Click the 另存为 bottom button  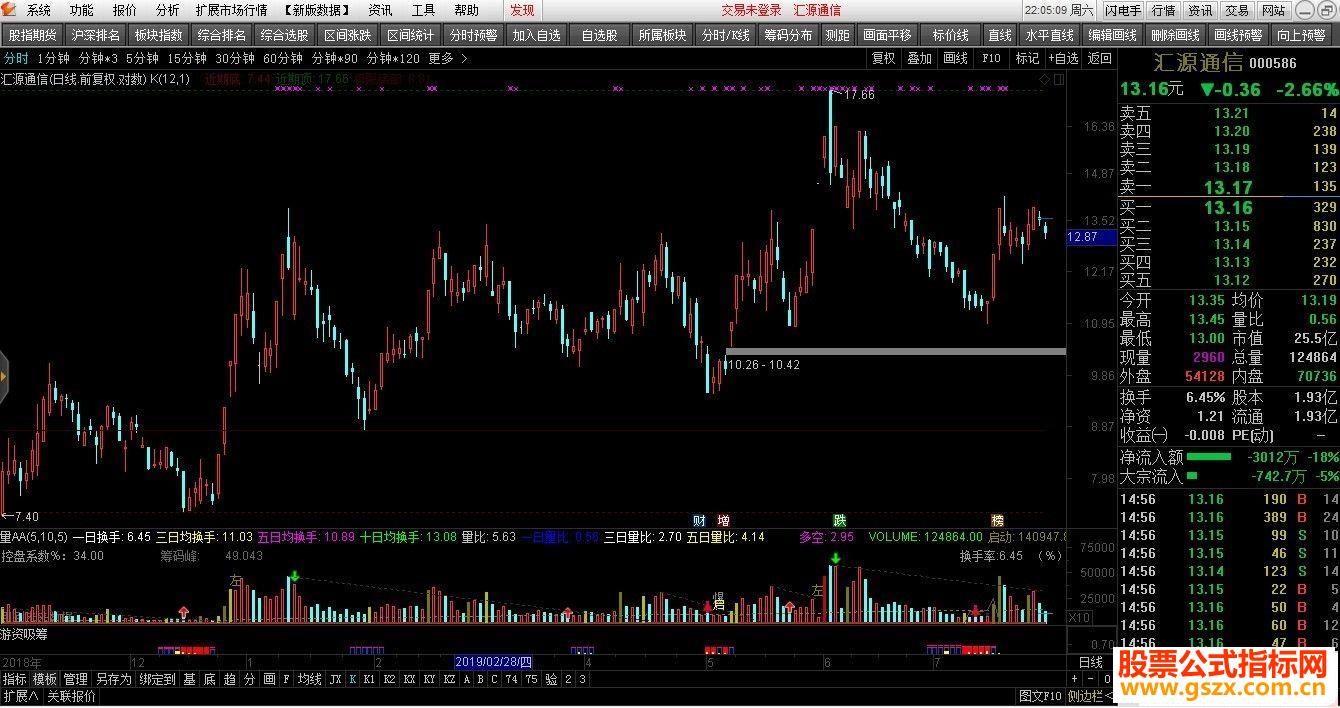(x=114, y=679)
